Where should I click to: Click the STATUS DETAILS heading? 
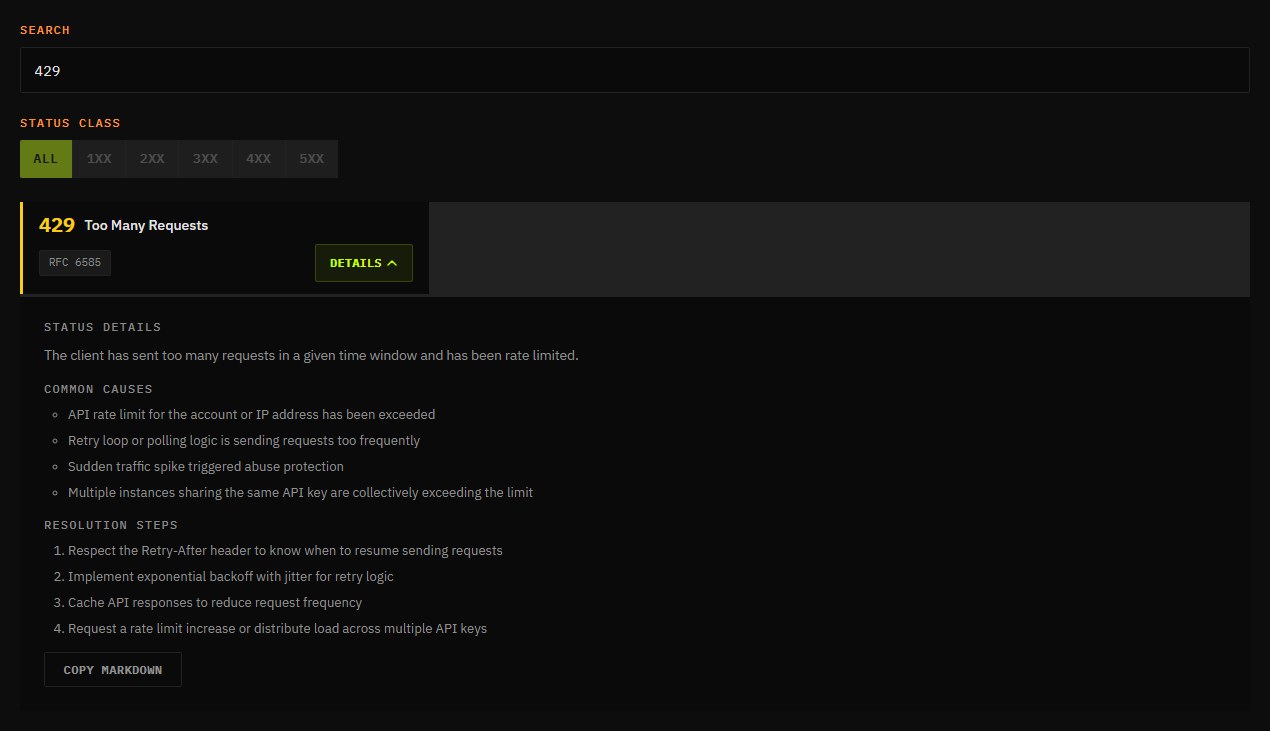point(102,327)
